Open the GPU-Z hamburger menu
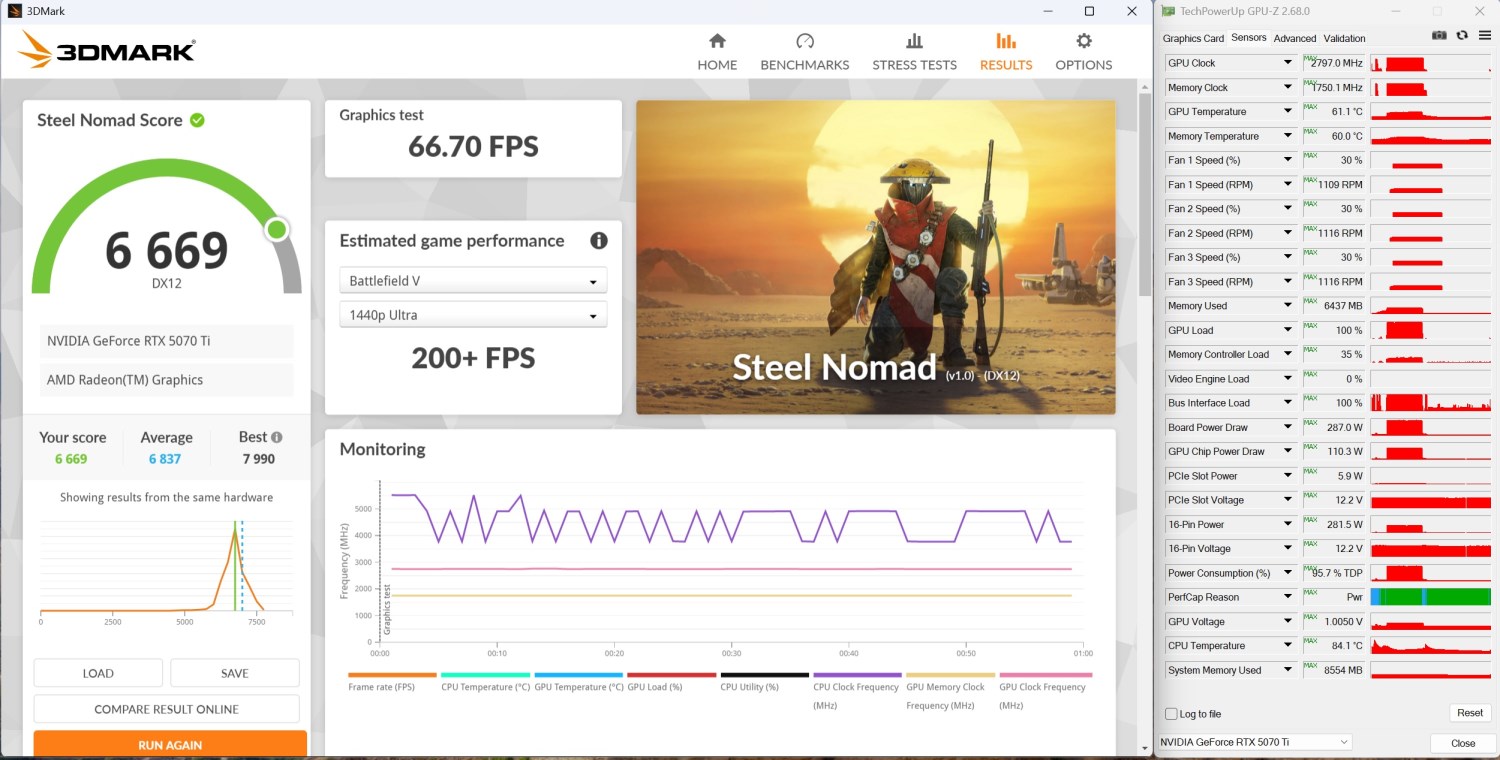This screenshot has width=1500, height=760. click(x=1484, y=36)
